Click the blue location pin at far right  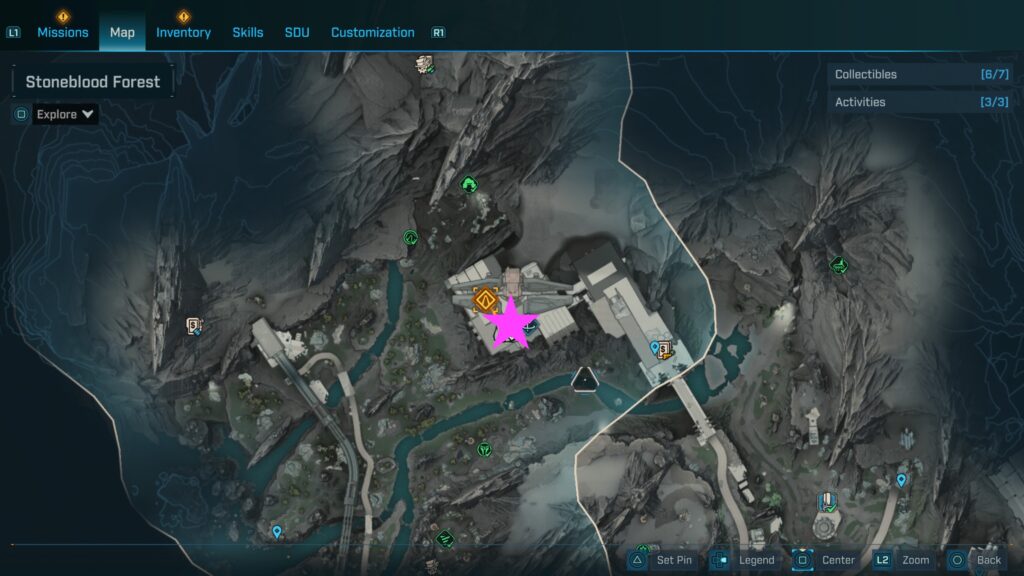click(x=901, y=481)
